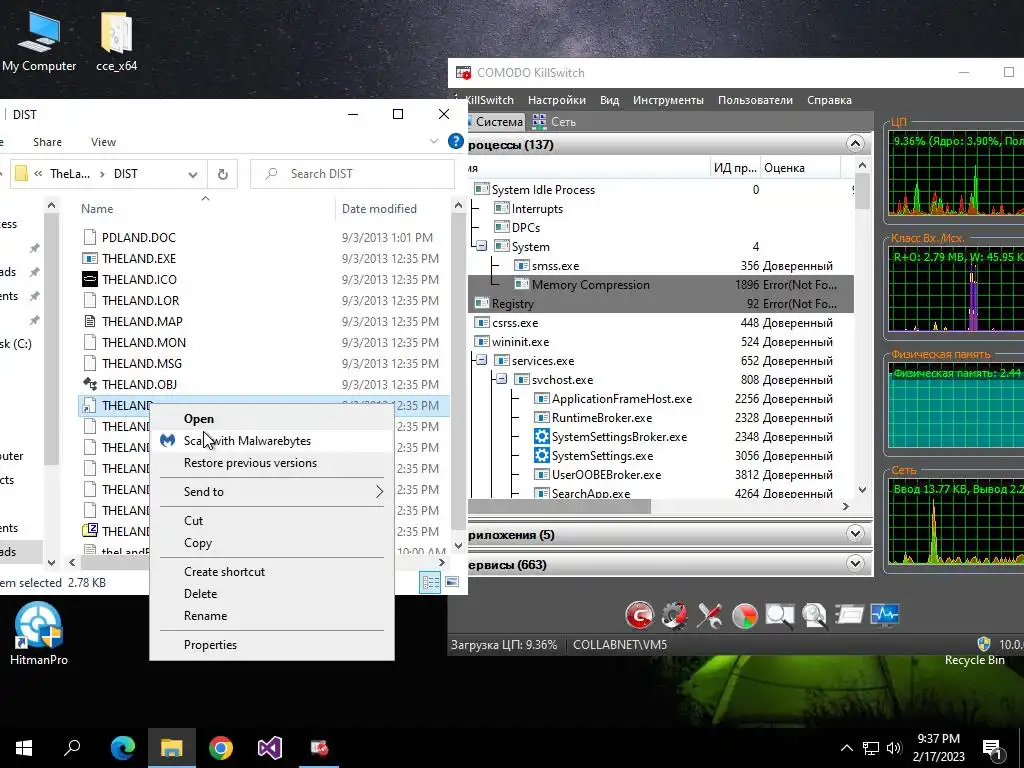Collapse the svchost.exe tree node
The width and height of the screenshot is (1024, 768).
coord(502,379)
